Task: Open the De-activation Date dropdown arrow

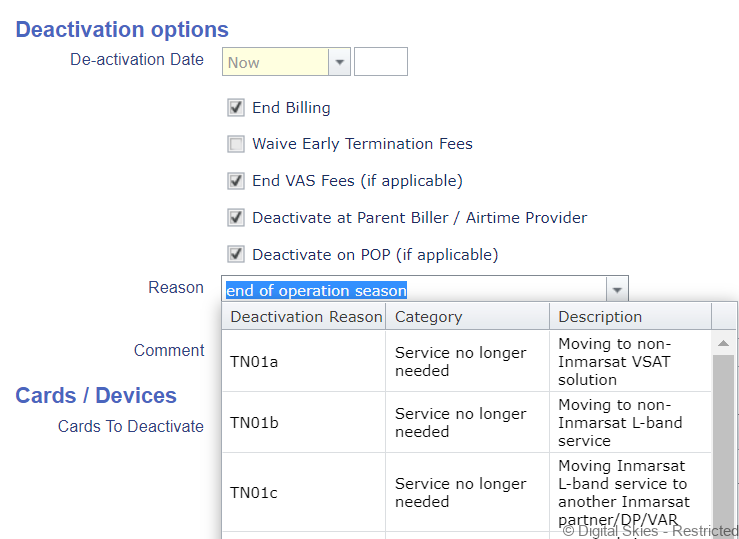Action: (x=339, y=62)
